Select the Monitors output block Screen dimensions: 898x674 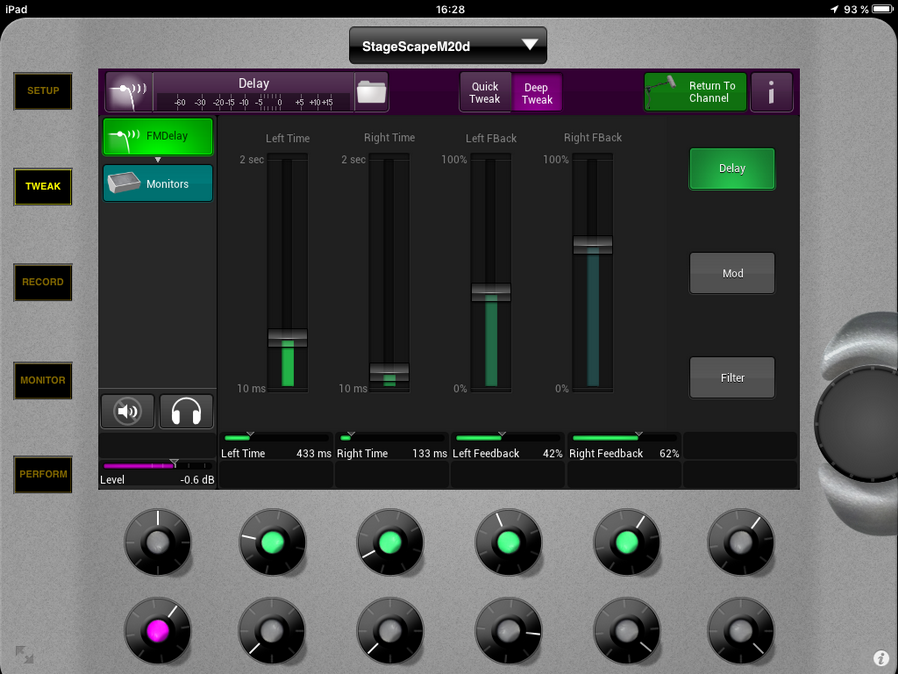tap(158, 184)
